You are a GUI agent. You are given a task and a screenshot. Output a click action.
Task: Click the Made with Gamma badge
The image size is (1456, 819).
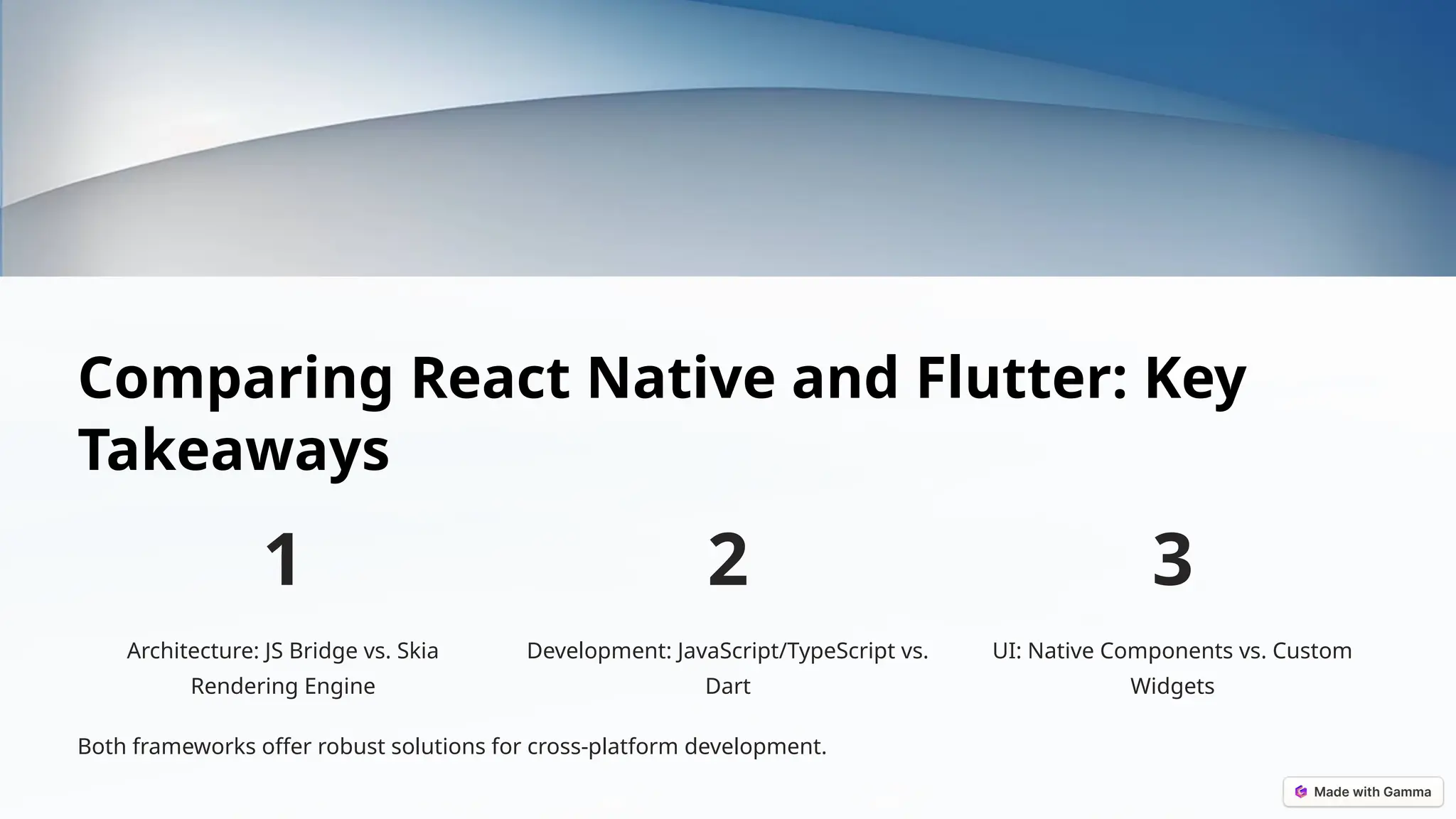pyautogui.click(x=1363, y=792)
